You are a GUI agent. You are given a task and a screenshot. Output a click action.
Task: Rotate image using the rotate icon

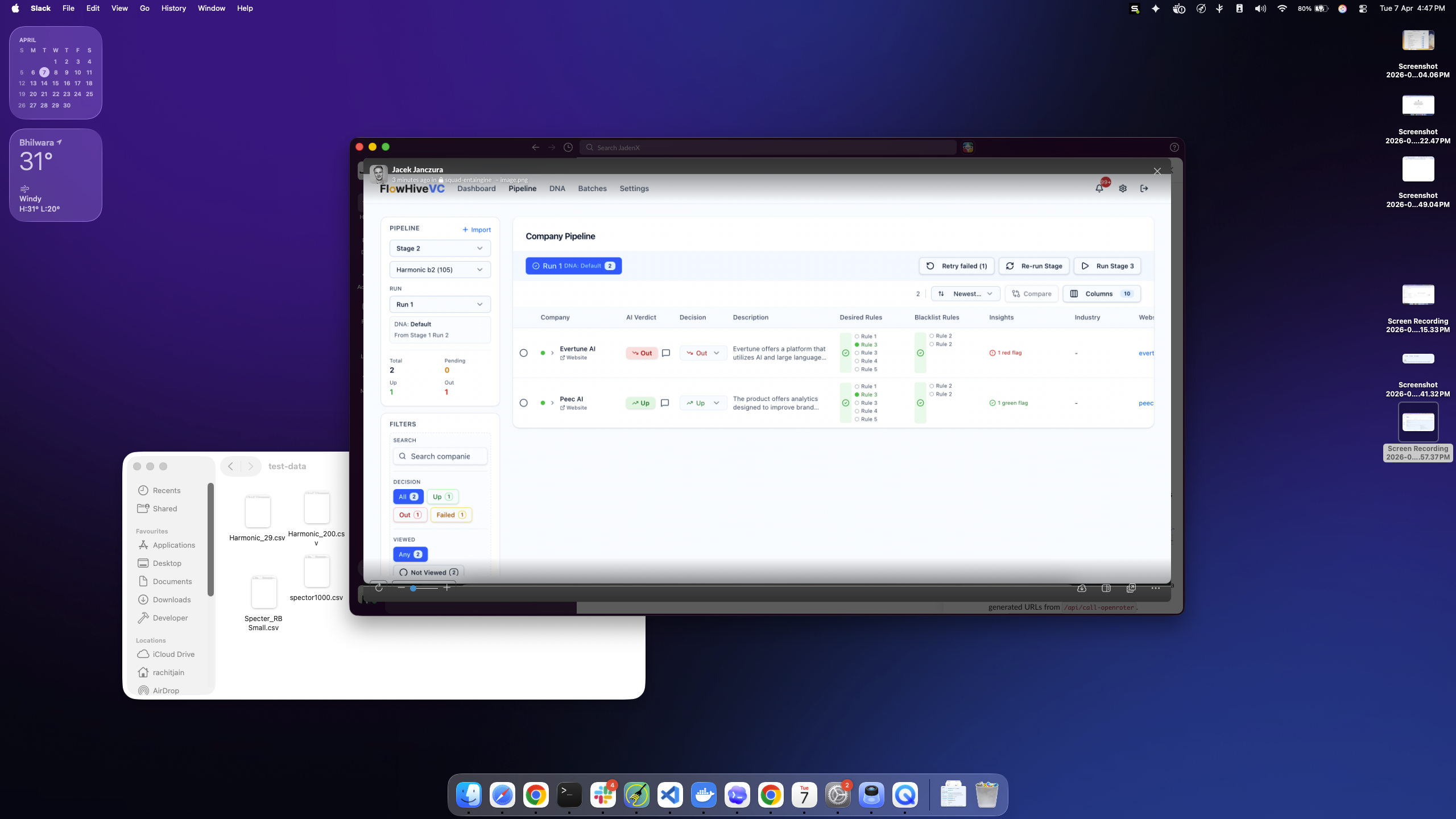coord(379,588)
